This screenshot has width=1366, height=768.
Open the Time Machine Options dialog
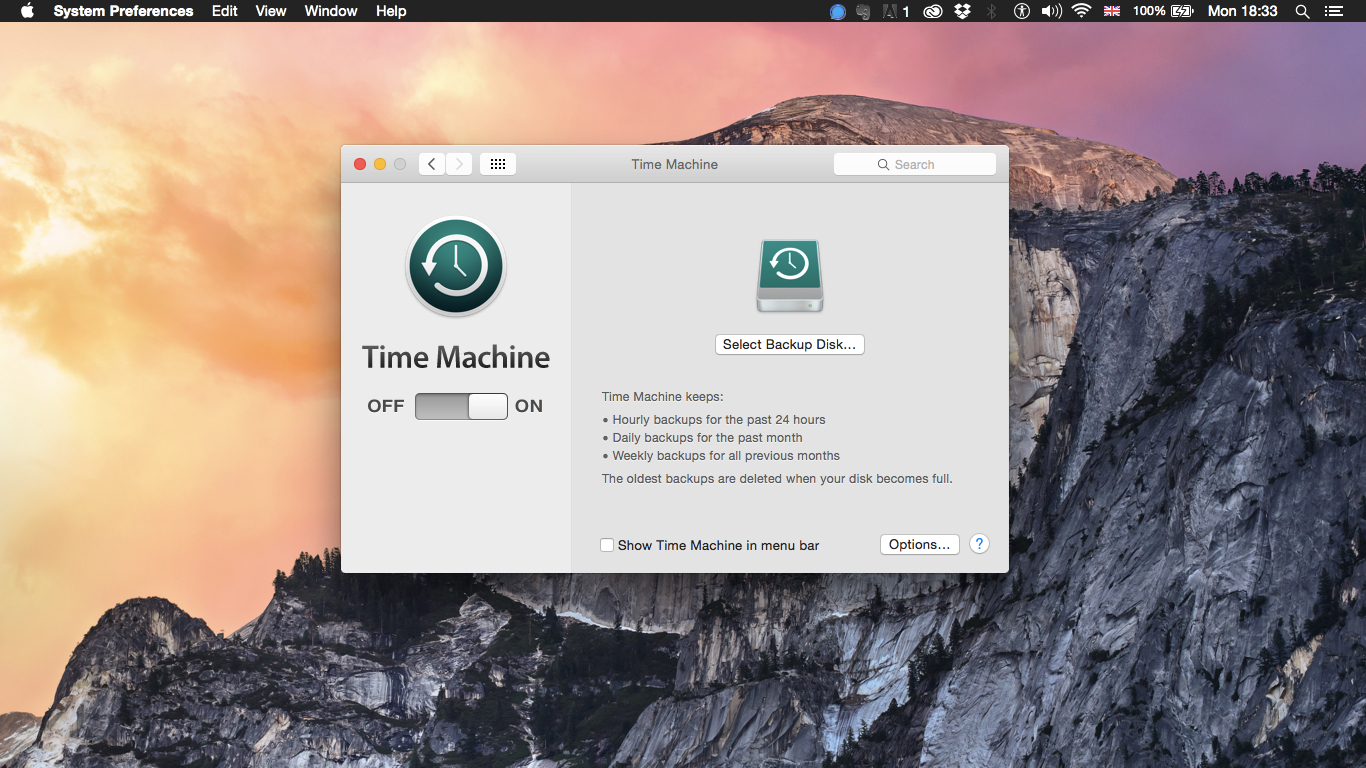click(920, 544)
